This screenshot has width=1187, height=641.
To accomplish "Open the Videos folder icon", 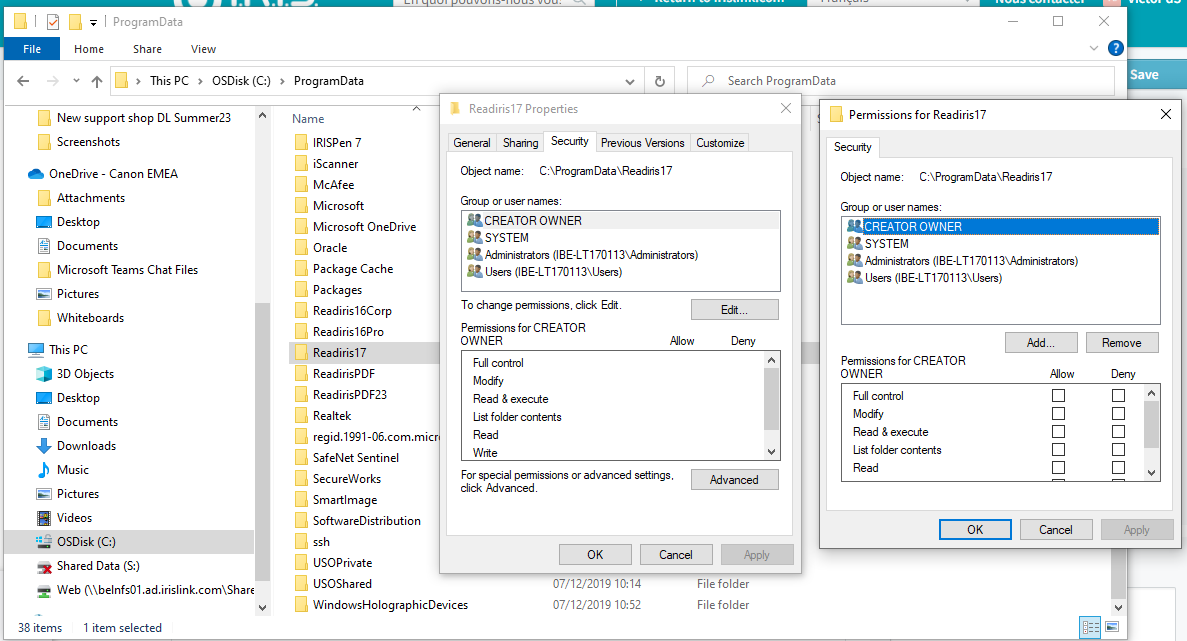I will click(x=44, y=518).
